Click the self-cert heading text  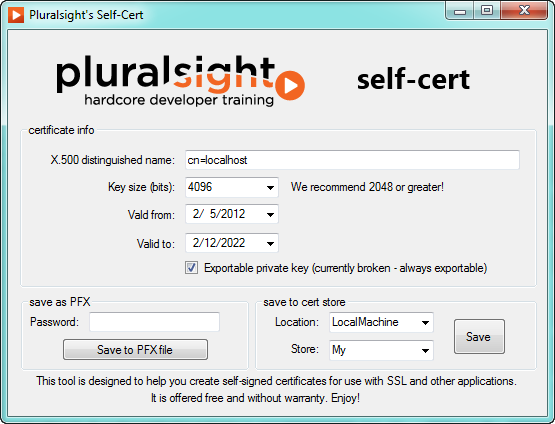(413, 80)
